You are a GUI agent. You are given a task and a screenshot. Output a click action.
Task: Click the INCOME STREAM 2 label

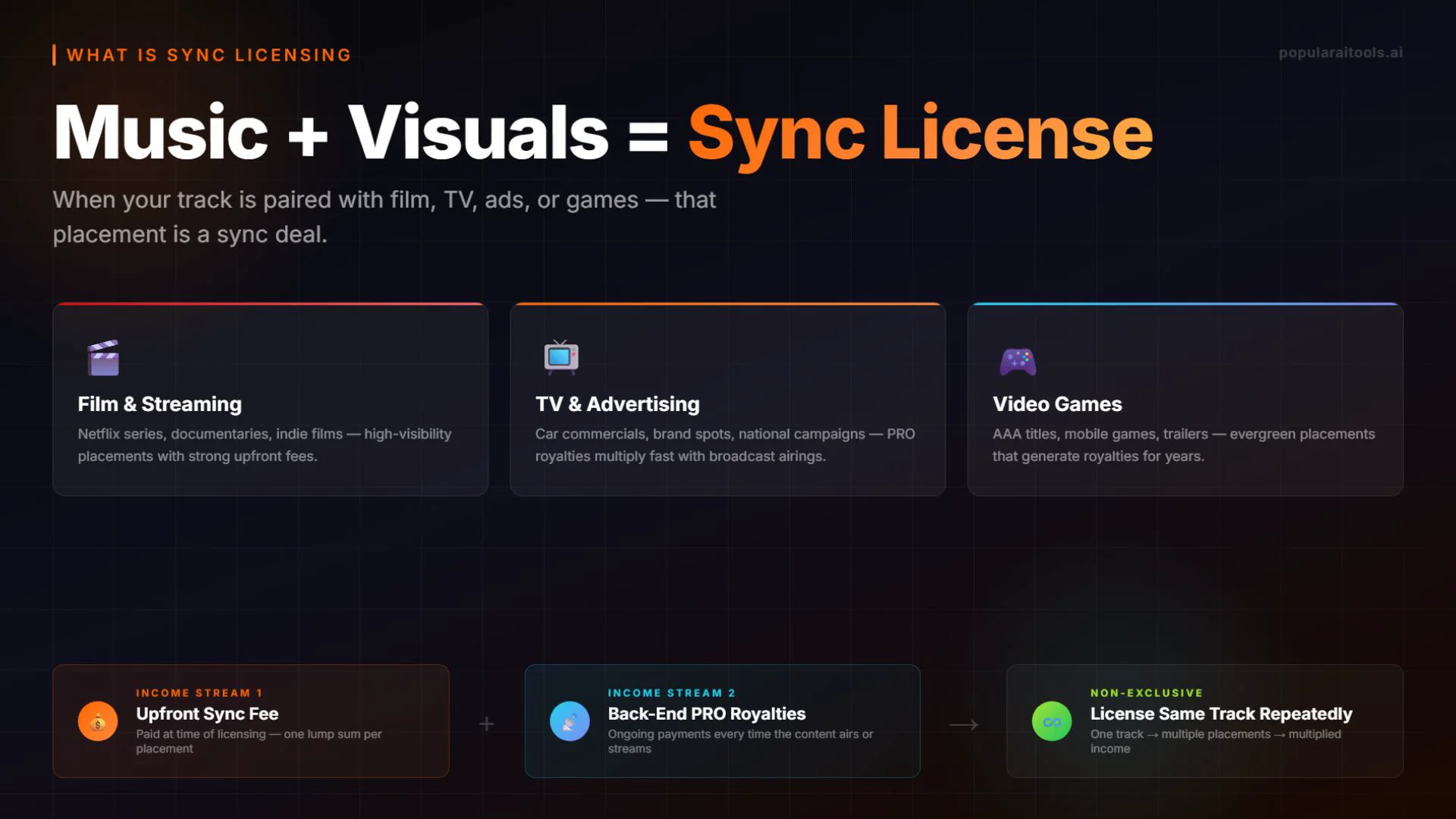tap(671, 693)
